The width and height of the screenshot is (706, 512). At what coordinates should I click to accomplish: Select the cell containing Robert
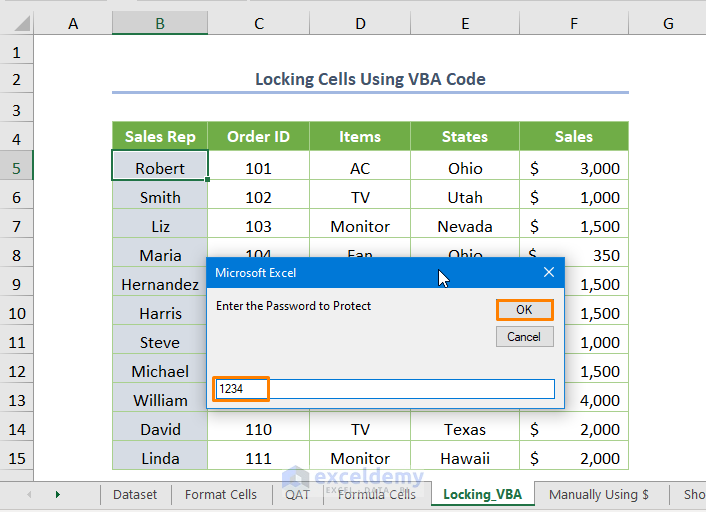coord(160,168)
